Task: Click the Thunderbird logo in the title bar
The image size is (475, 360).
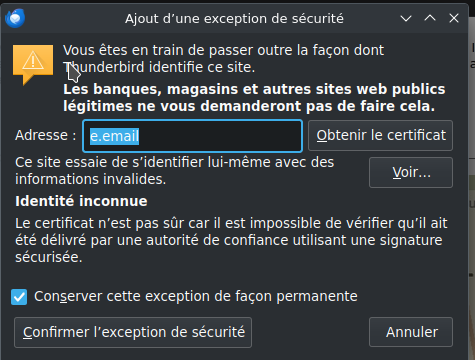Action: click(15, 18)
